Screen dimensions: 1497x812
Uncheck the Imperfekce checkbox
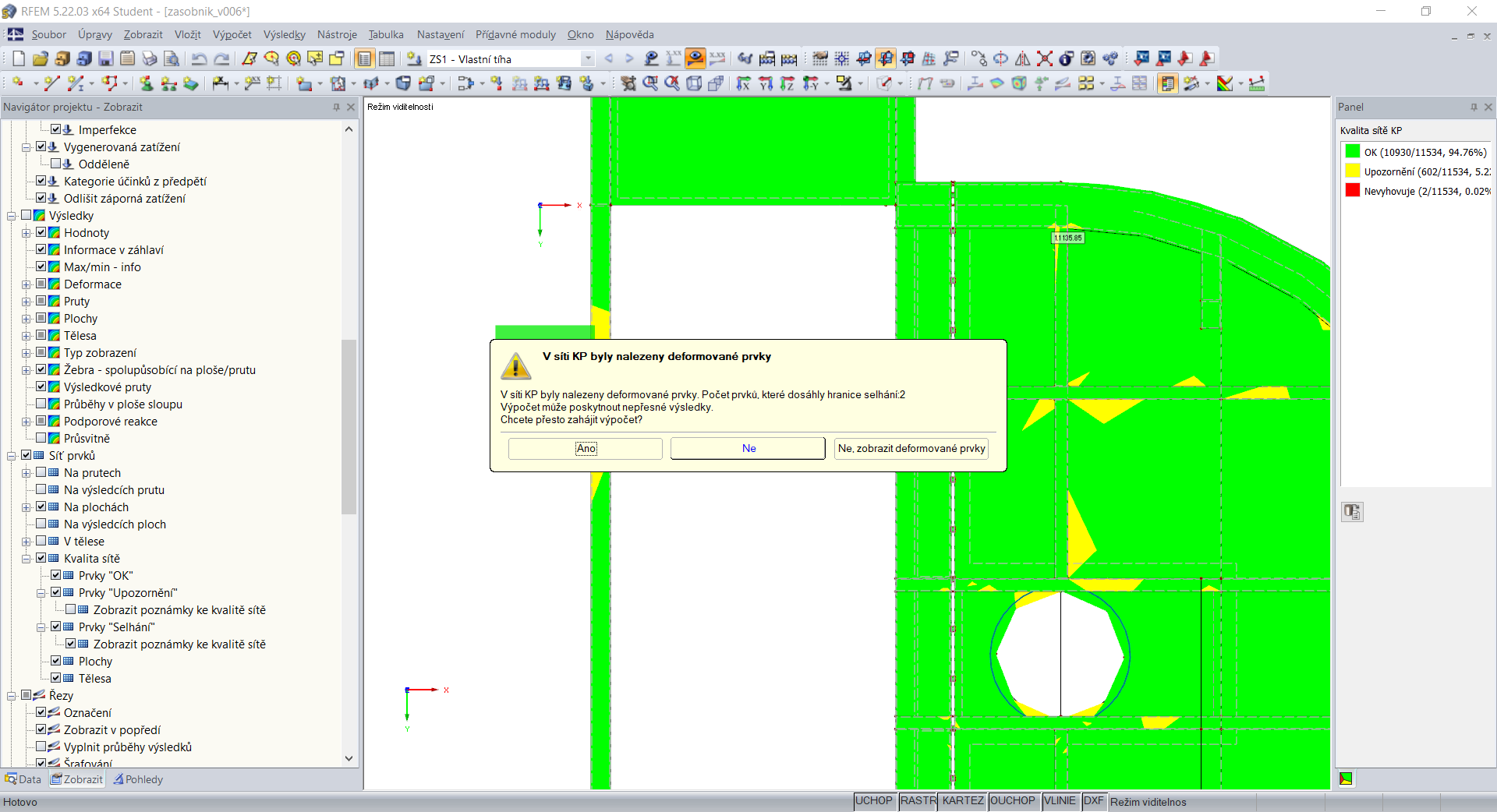pos(56,130)
